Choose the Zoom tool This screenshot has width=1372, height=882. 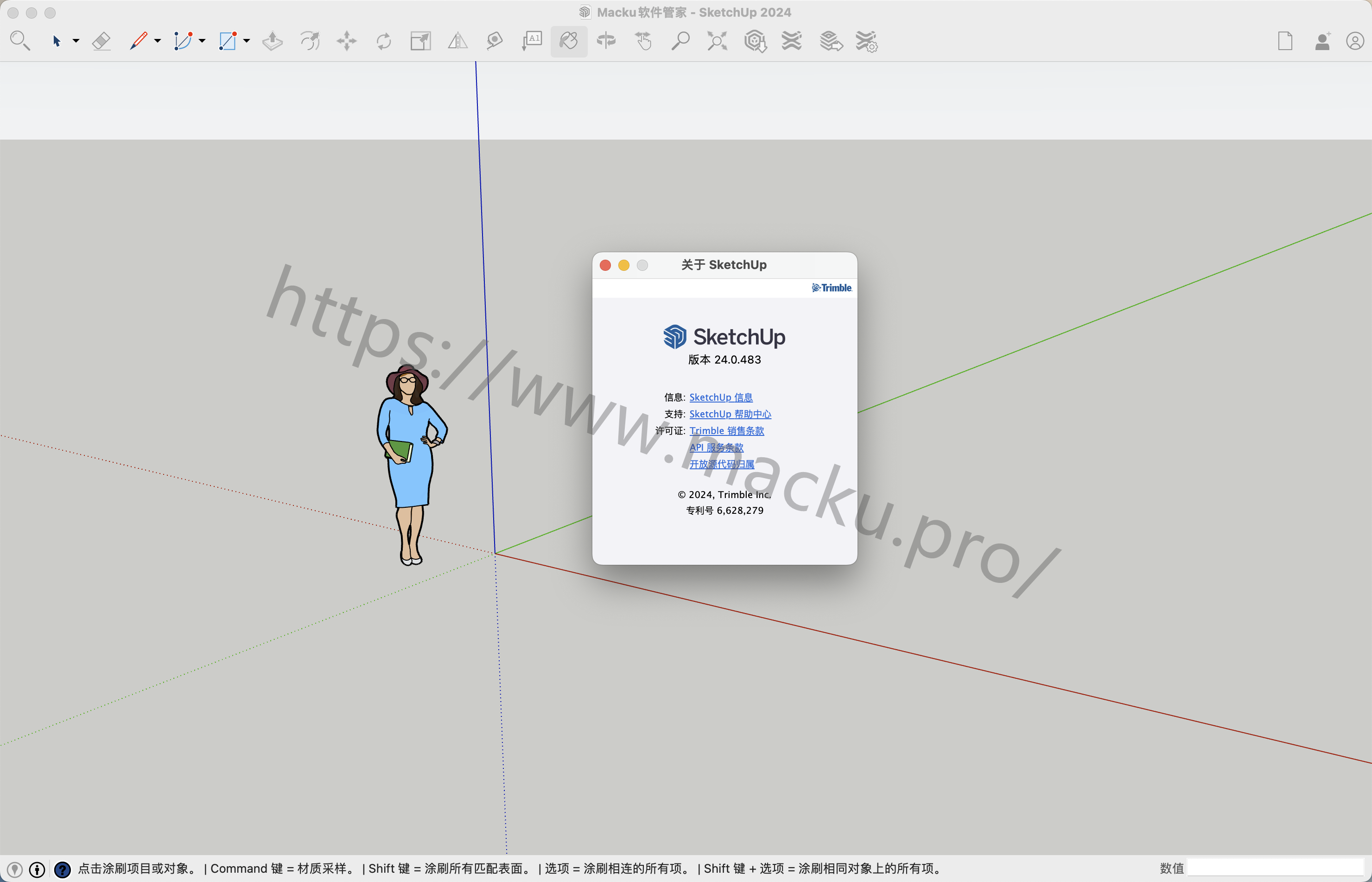[680, 41]
